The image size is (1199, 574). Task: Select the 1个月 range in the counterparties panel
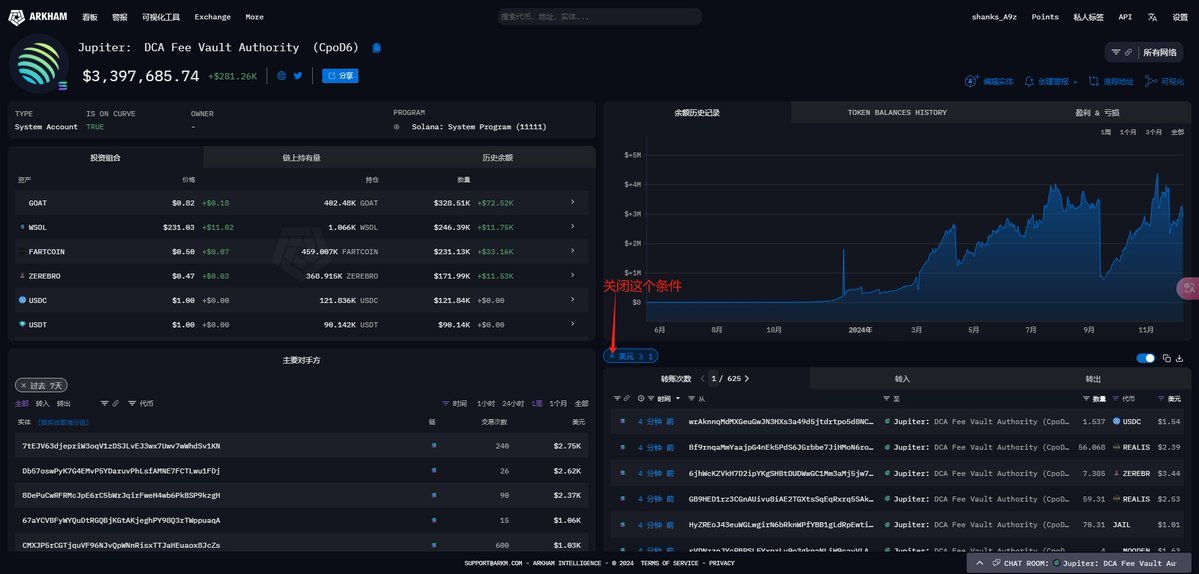tap(558, 403)
